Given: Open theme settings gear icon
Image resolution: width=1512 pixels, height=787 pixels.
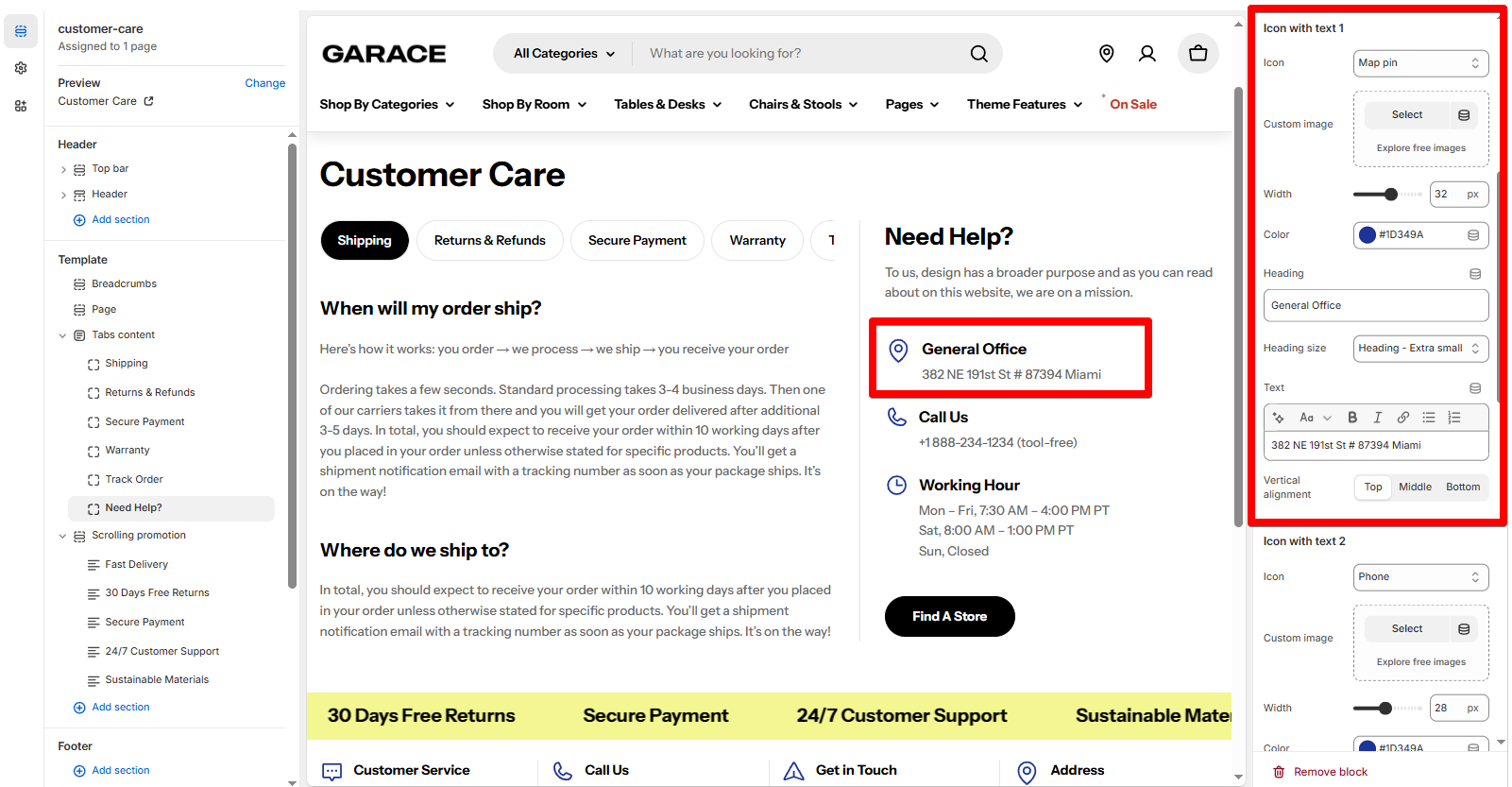Looking at the screenshot, I should tap(21, 68).
